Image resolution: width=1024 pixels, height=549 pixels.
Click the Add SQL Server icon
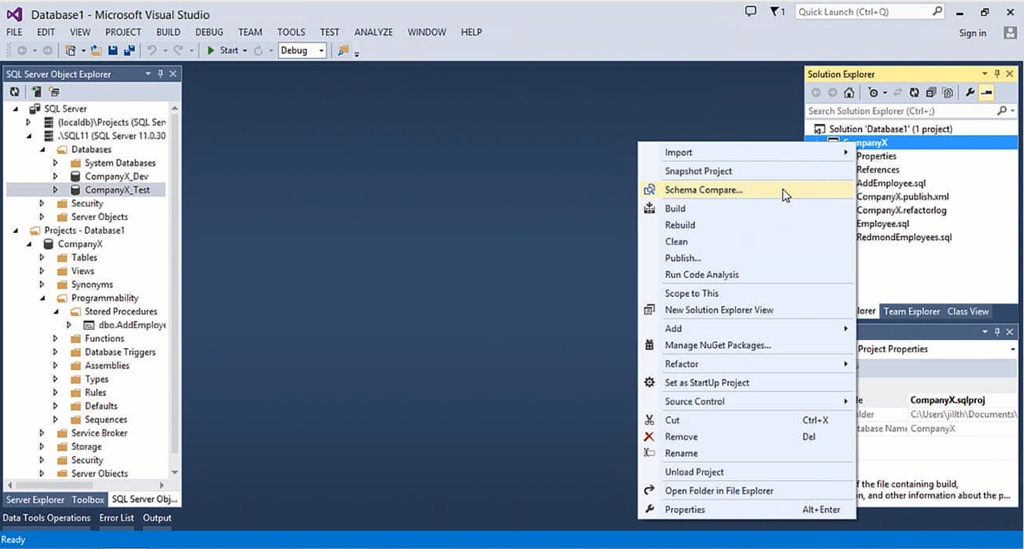click(38, 91)
